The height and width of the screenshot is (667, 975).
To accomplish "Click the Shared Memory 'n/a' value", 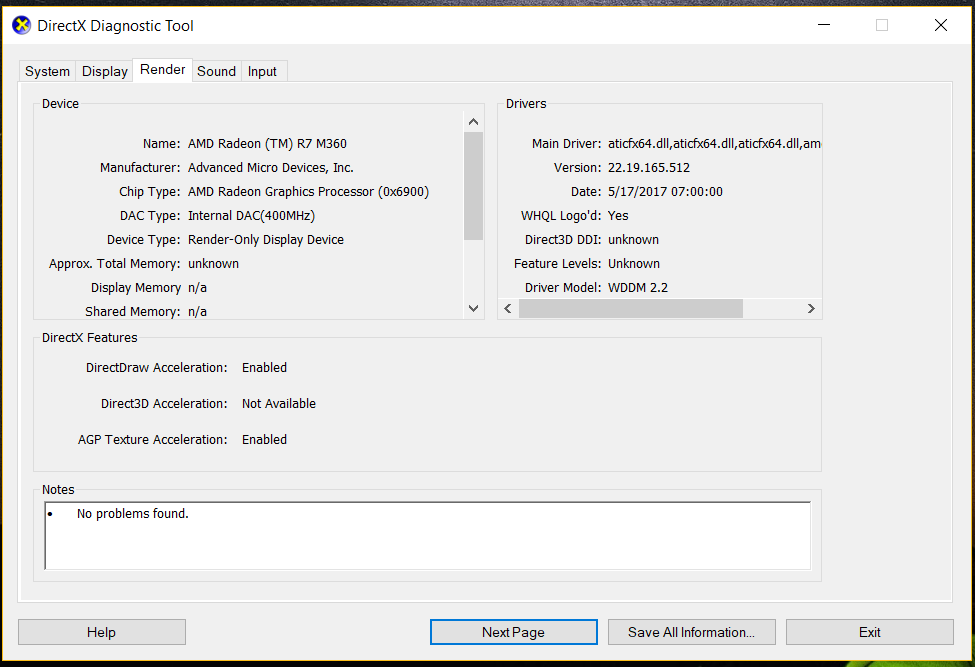I will click(x=197, y=311).
